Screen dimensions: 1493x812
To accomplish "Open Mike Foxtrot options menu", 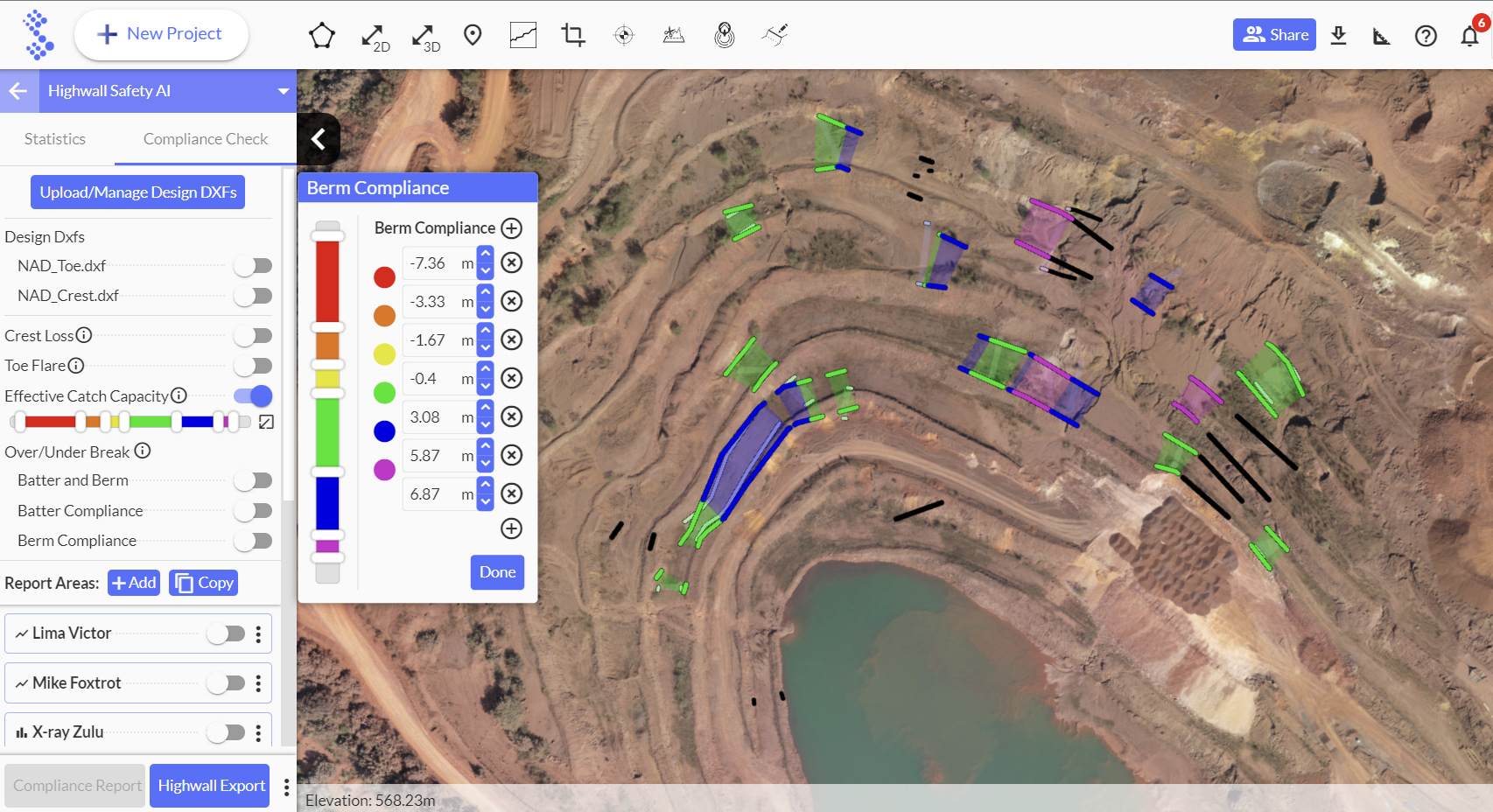I will [258, 683].
